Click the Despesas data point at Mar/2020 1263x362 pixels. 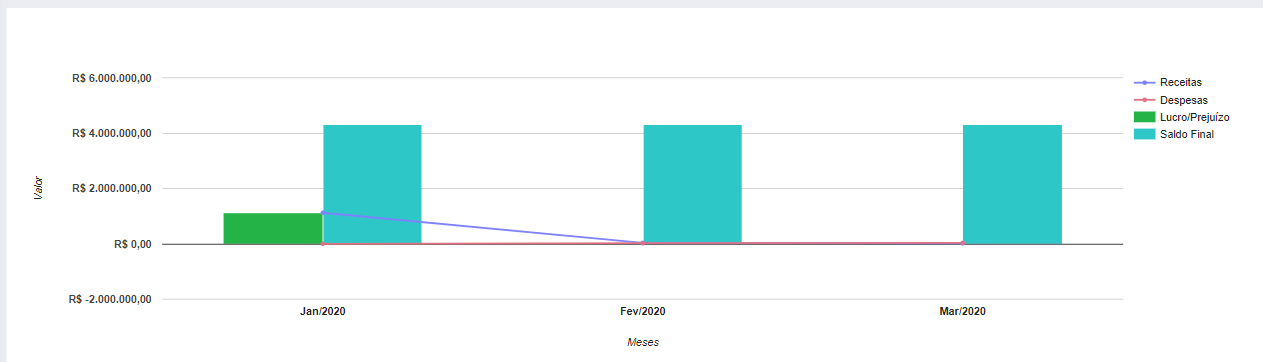coord(963,243)
